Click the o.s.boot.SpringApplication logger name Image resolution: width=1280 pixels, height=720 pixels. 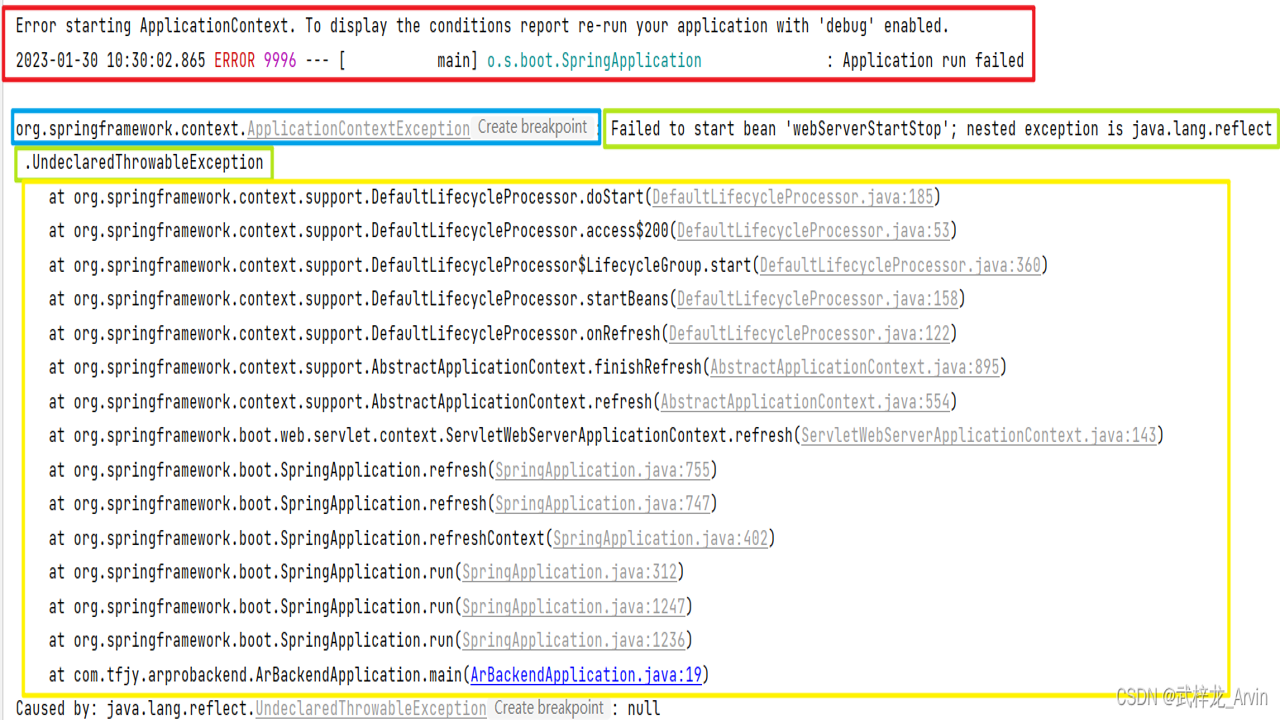pyautogui.click(x=594, y=61)
